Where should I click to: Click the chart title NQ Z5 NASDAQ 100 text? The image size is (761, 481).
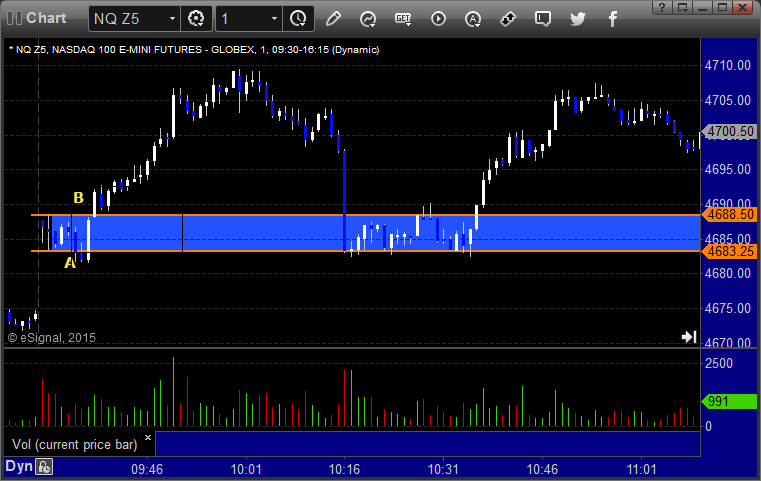point(194,50)
